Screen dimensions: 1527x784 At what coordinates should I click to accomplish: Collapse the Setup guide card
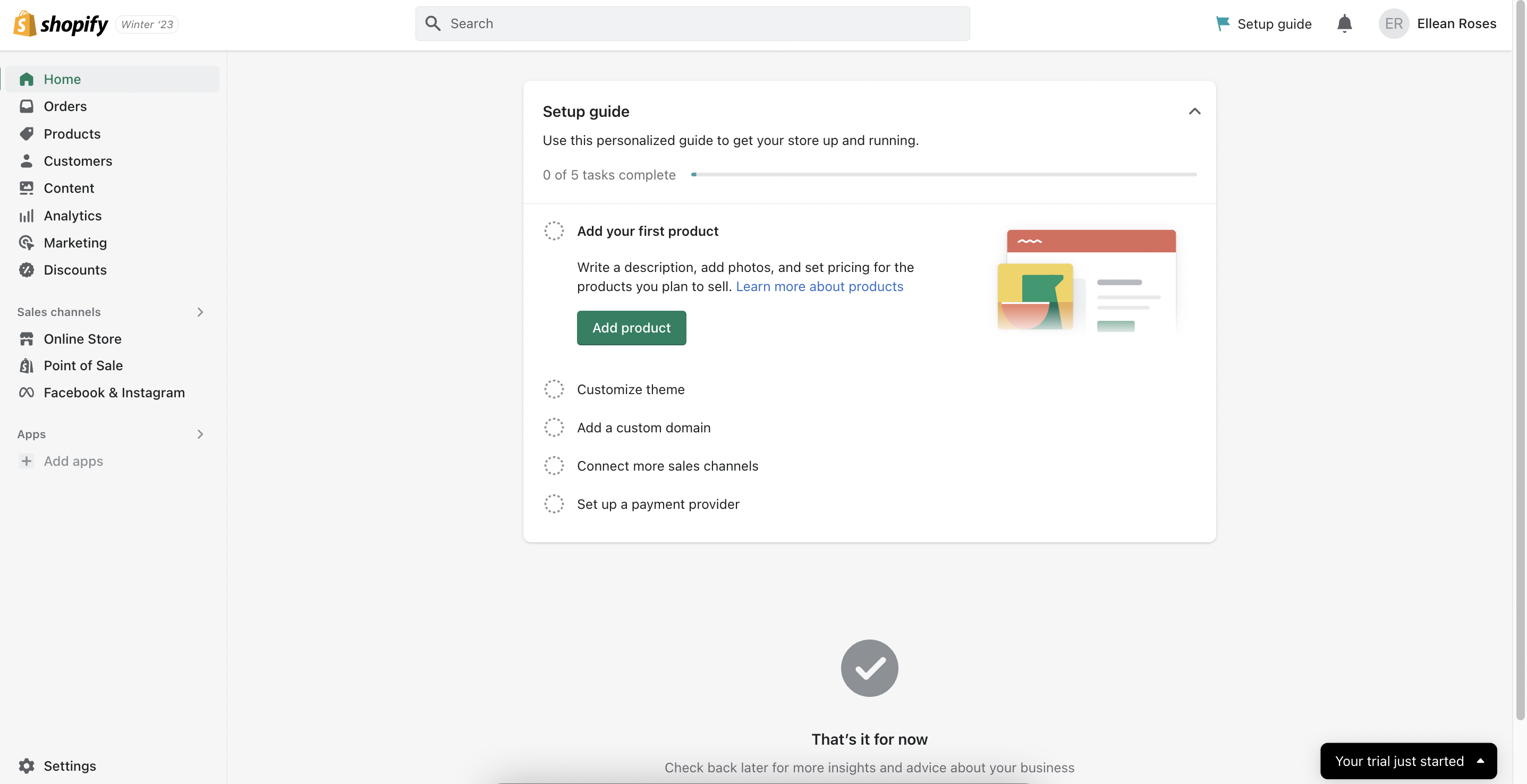1194,111
